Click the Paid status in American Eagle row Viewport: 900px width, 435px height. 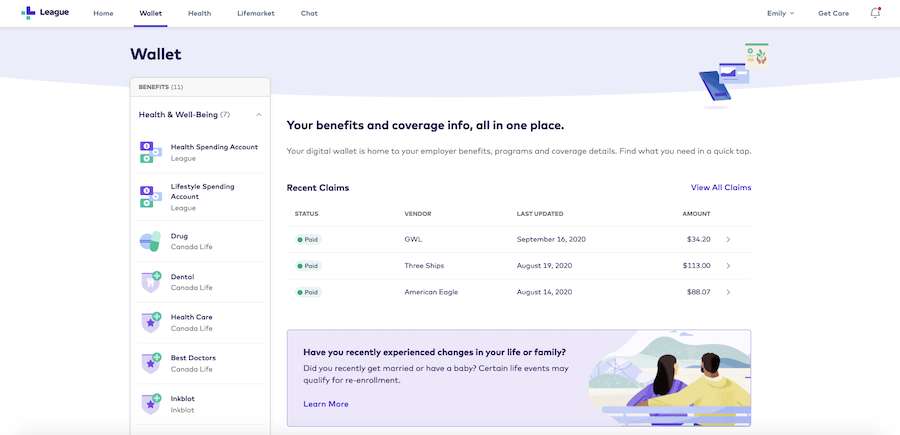[x=308, y=292]
